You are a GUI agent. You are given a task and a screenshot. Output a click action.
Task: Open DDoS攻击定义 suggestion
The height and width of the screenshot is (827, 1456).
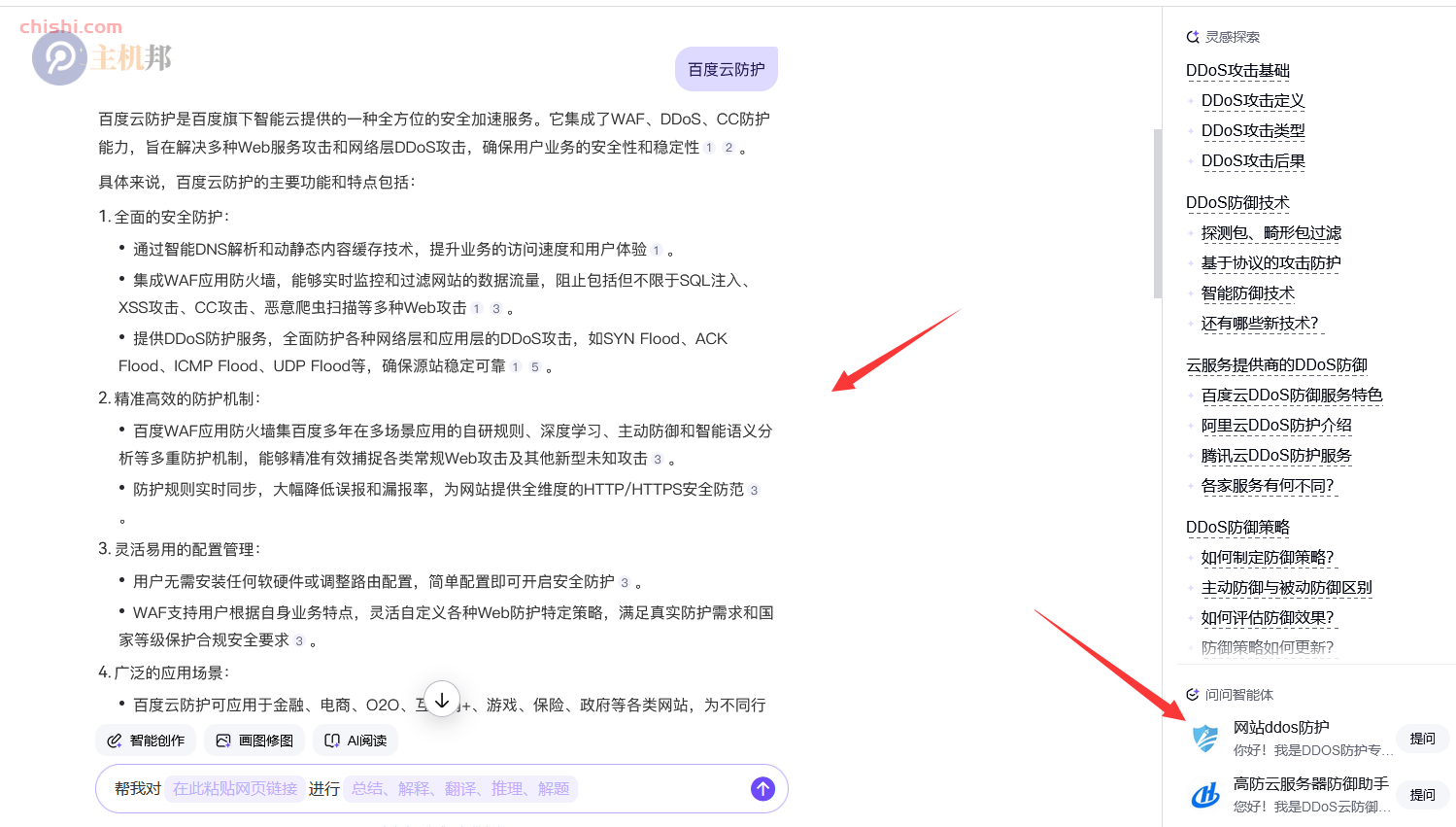[1253, 100]
